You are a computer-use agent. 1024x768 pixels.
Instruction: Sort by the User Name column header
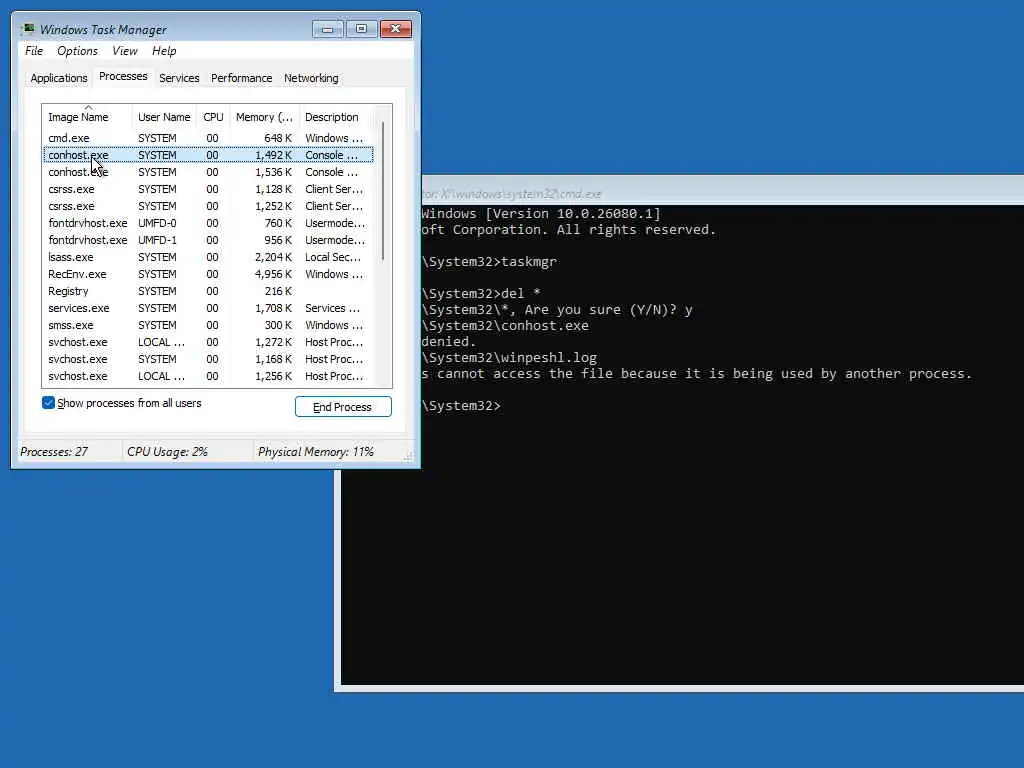click(164, 117)
